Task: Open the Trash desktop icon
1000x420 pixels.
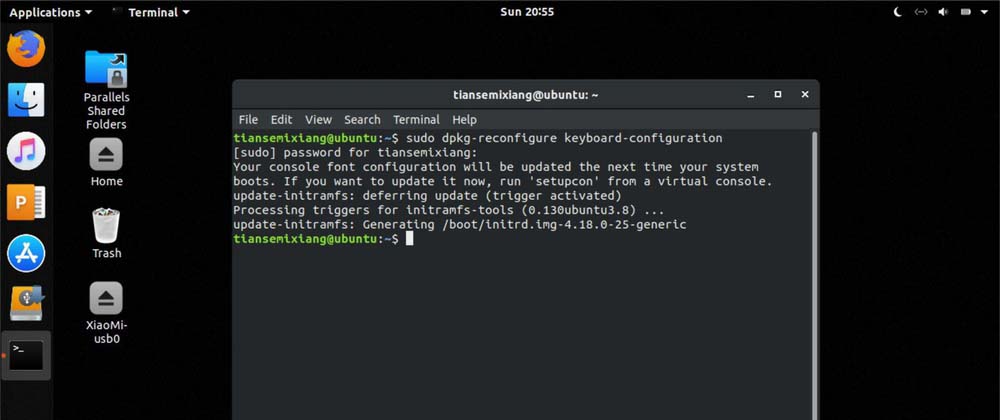Action: 106,226
